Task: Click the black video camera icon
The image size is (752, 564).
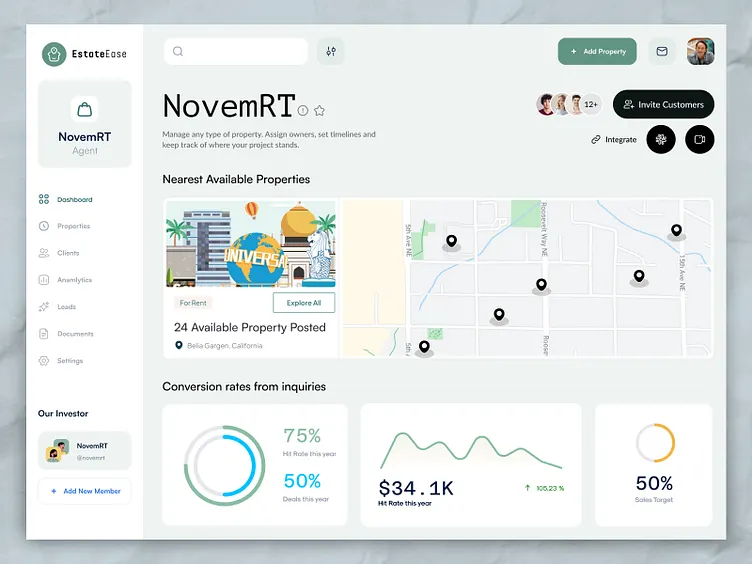Action: (x=700, y=139)
